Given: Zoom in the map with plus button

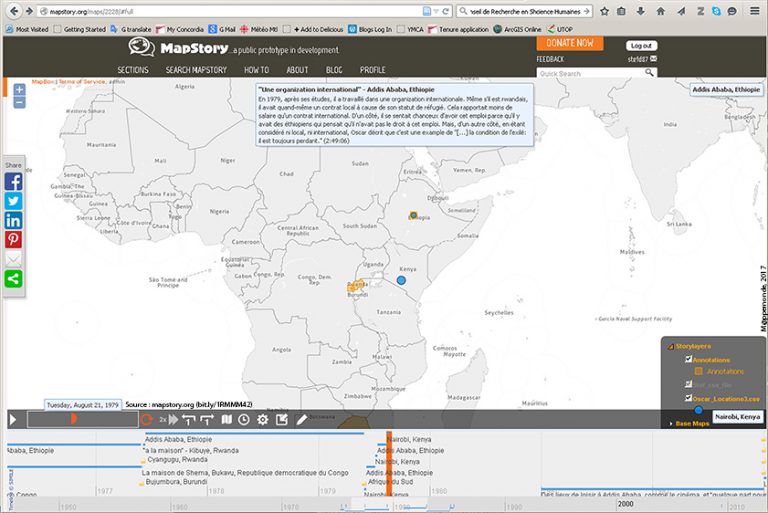Looking at the screenshot, I should [x=19, y=90].
